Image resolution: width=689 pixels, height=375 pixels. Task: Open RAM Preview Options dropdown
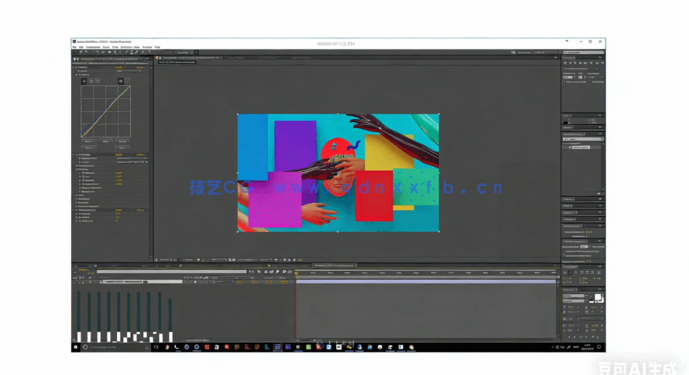tap(581, 69)
